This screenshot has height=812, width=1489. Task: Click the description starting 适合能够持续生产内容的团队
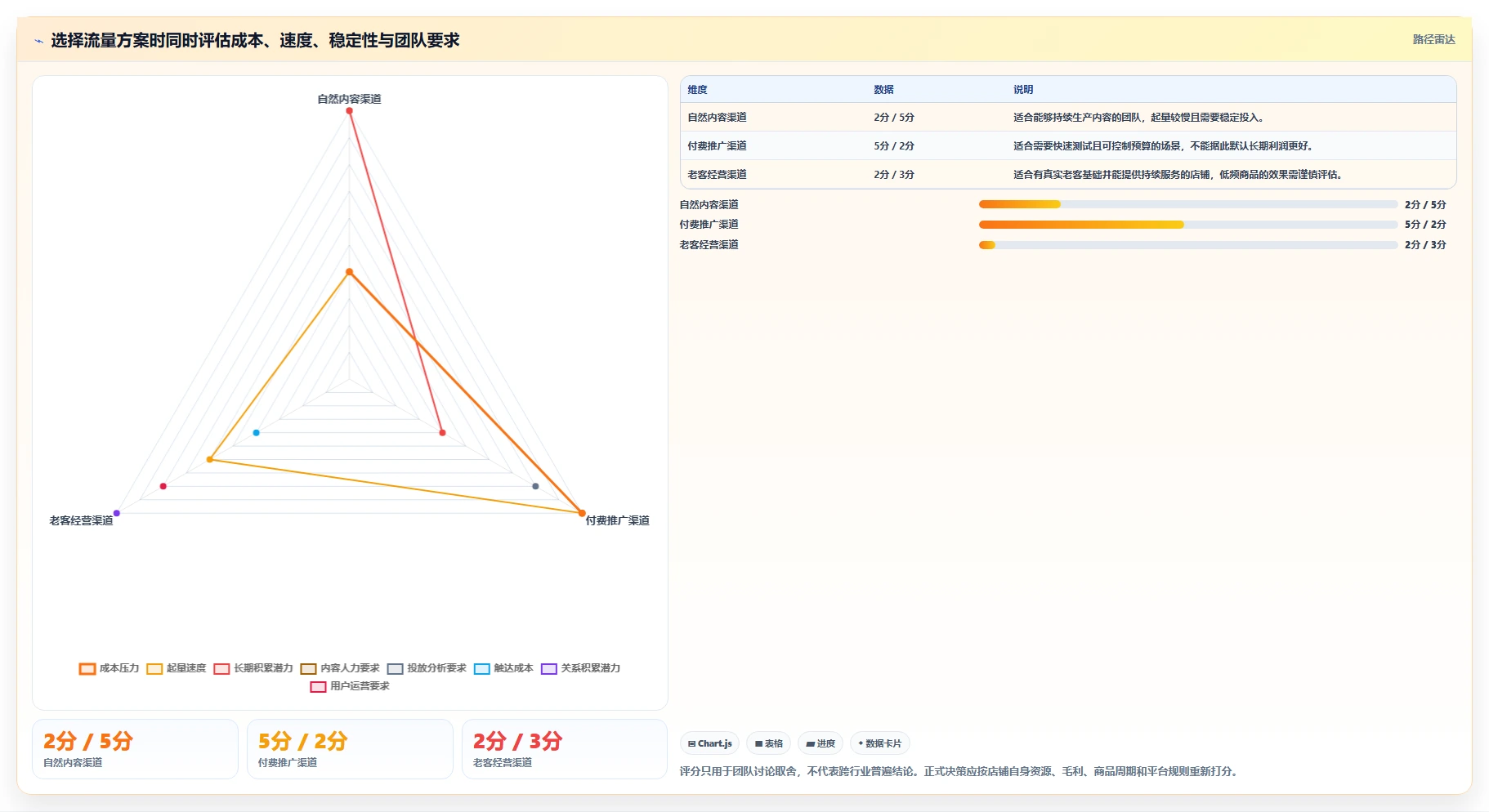[1140, 118]
